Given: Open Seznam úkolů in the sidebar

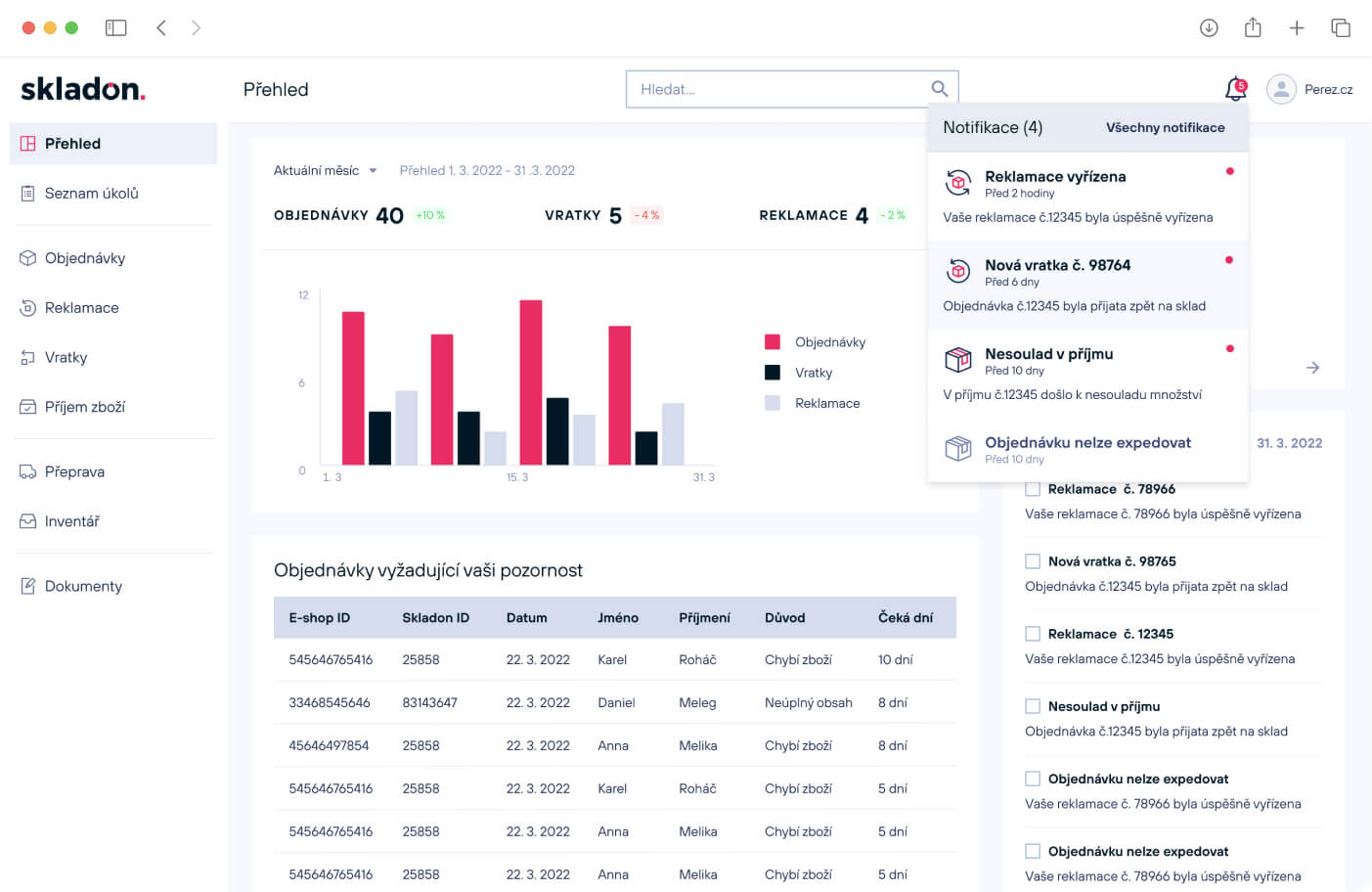Looking at the screenshot, I should (x=91, y=194).
